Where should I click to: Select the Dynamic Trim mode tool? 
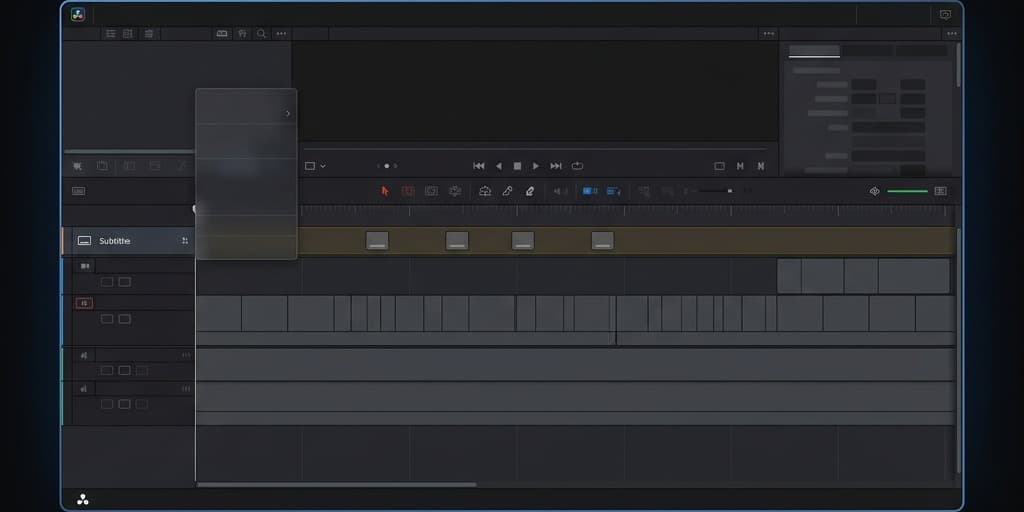tap(431, 191)
